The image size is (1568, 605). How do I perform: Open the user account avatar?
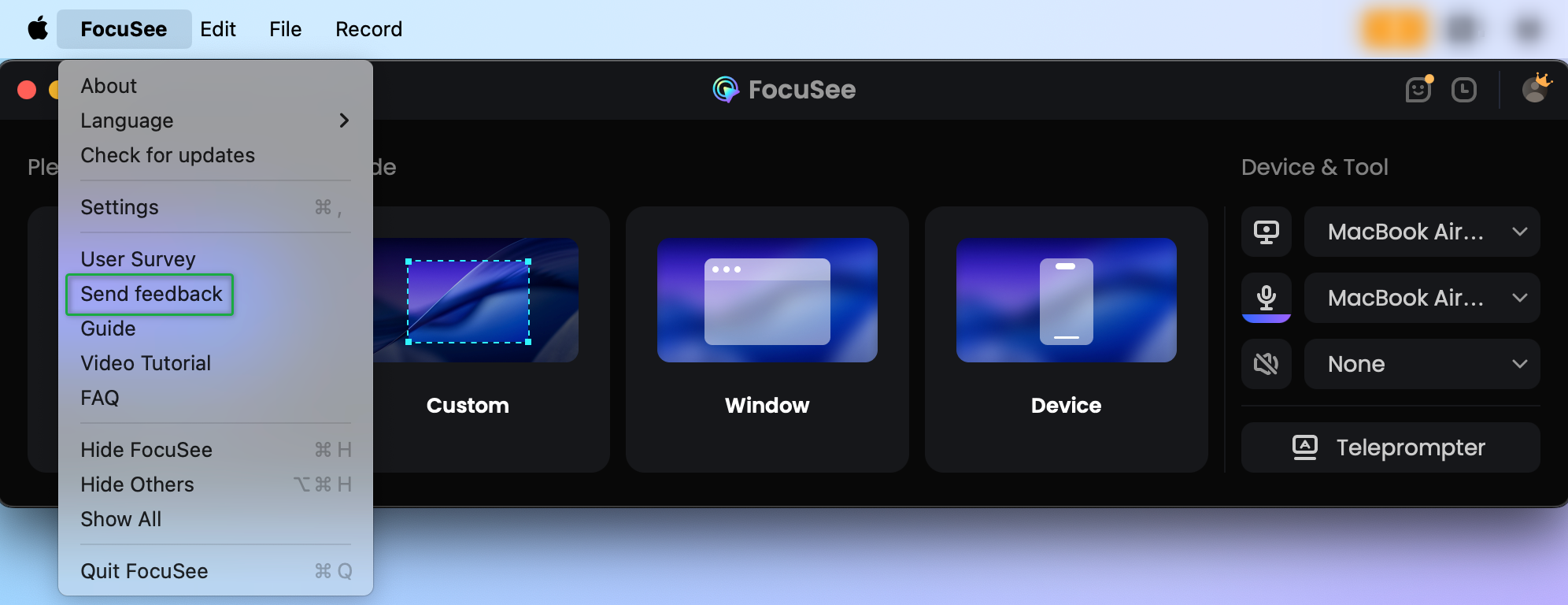tap(1534, 89)
